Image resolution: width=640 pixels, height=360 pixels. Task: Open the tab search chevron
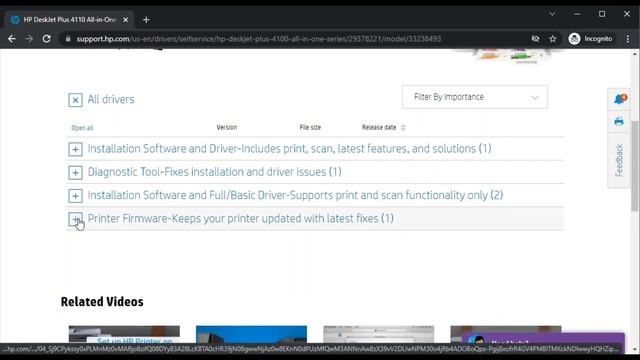552,14
